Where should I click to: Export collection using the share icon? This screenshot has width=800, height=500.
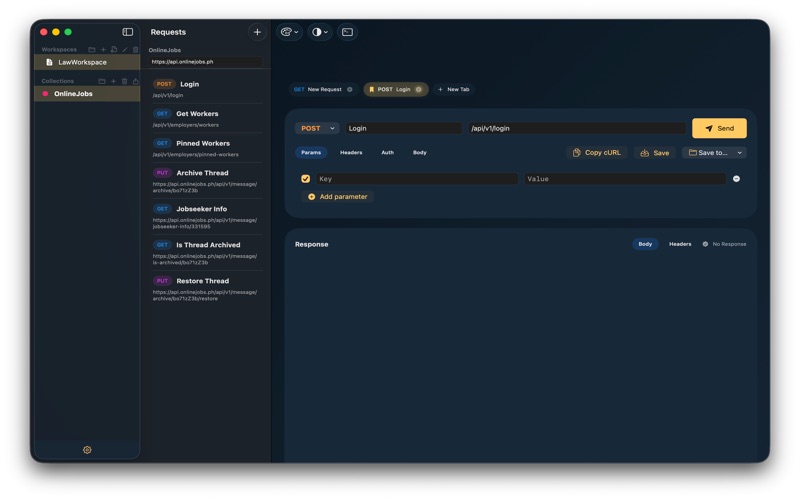[135, 81]
